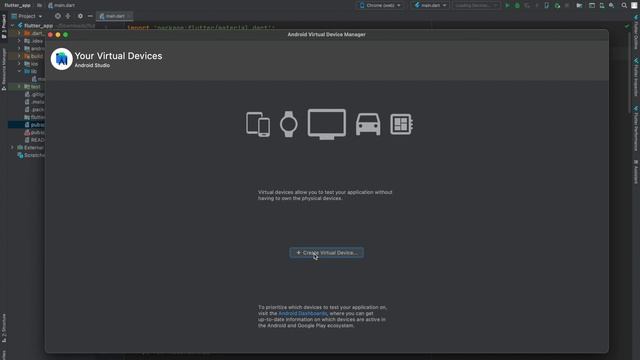The height and width of the screenshot is (360, 640).
Task: Click the Stop icon in the toolbar
Action: click(x=567, y=5)
